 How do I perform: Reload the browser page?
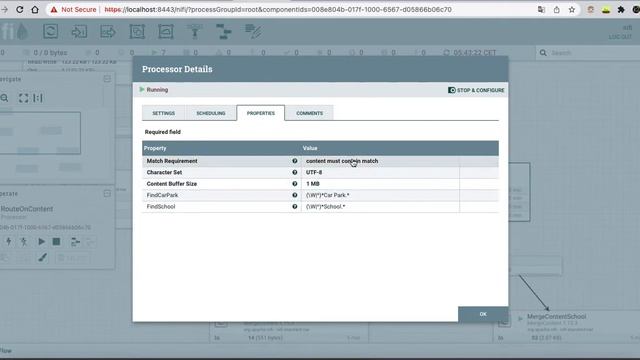pyautogui.click(x=20, y=9)
